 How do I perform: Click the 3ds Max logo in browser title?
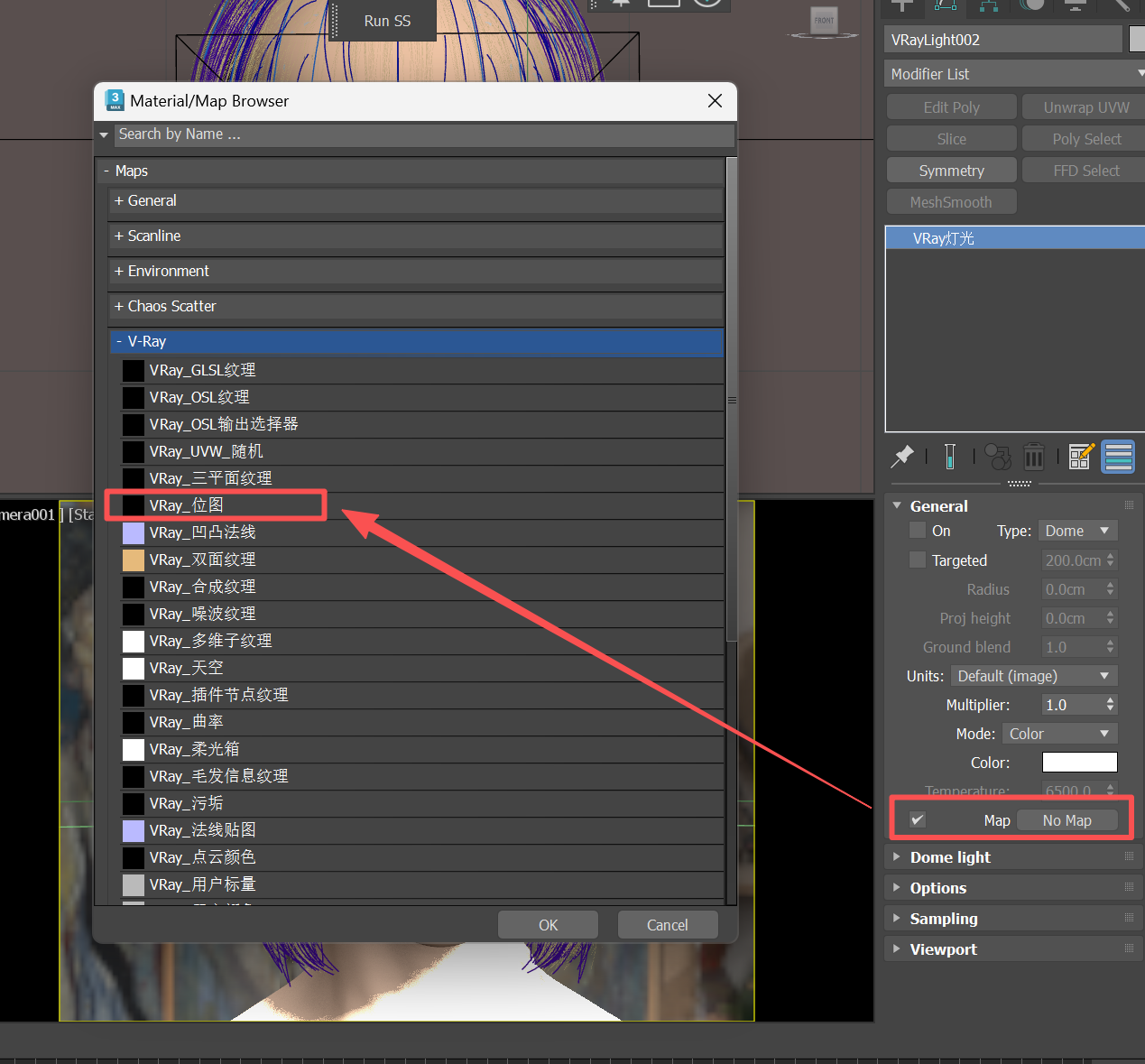click(115, 100)
